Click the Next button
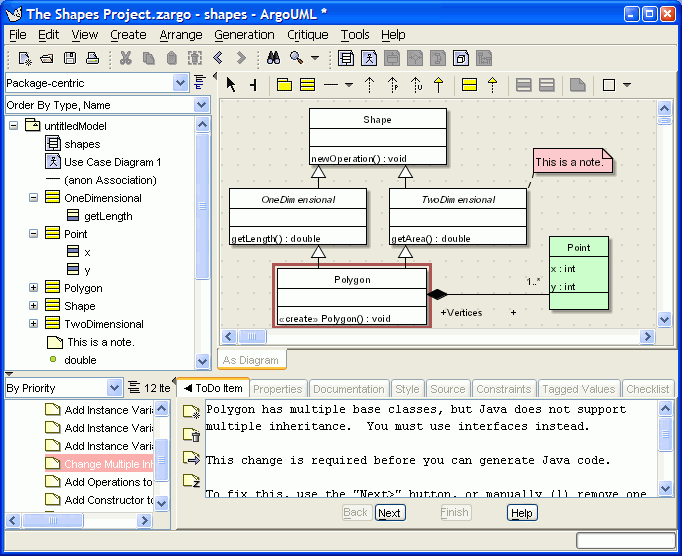Image resolution: width=682 pixels, height=556 pixels. (390, 513)
